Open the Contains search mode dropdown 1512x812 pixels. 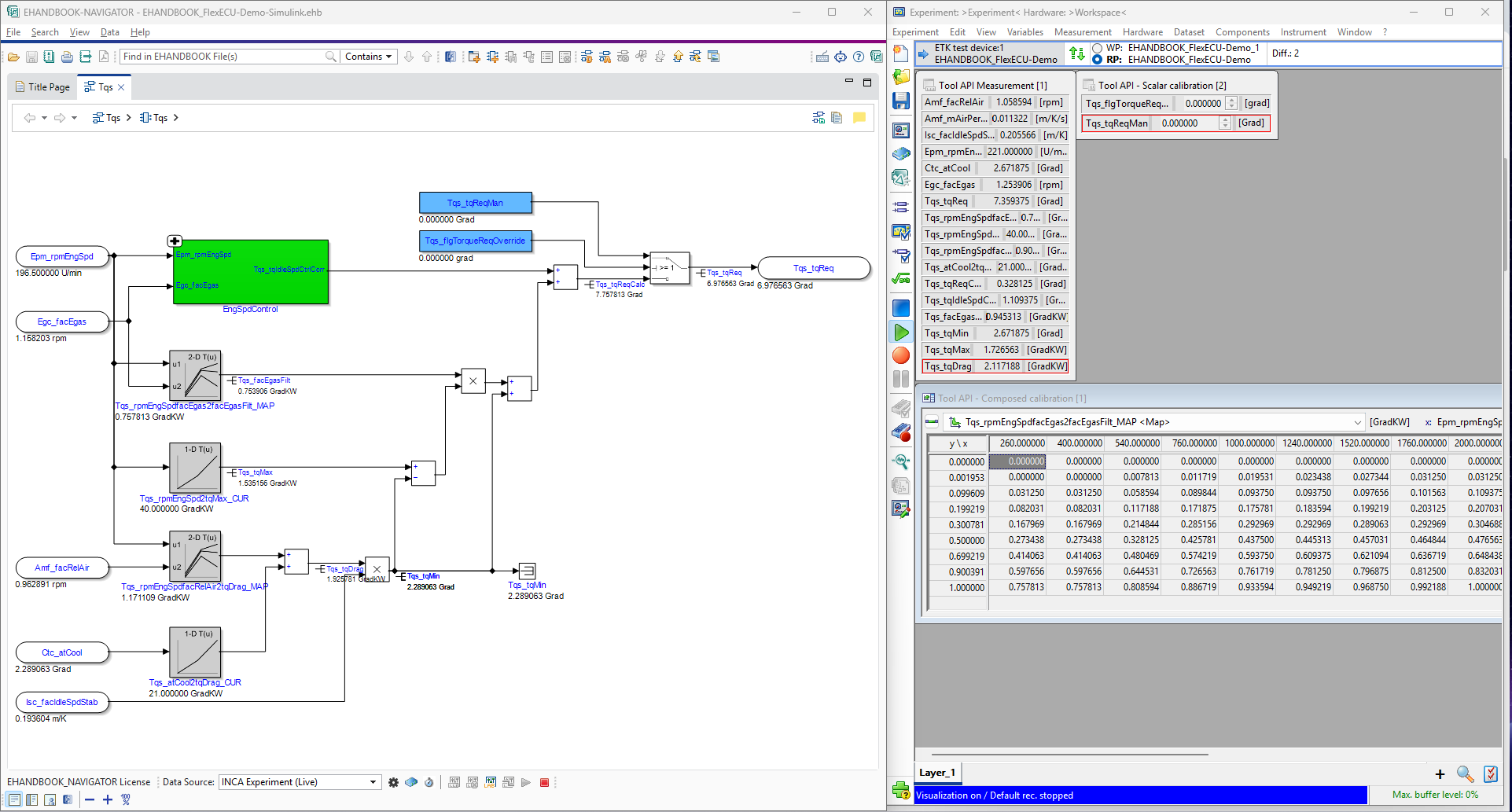coord(368,56)
